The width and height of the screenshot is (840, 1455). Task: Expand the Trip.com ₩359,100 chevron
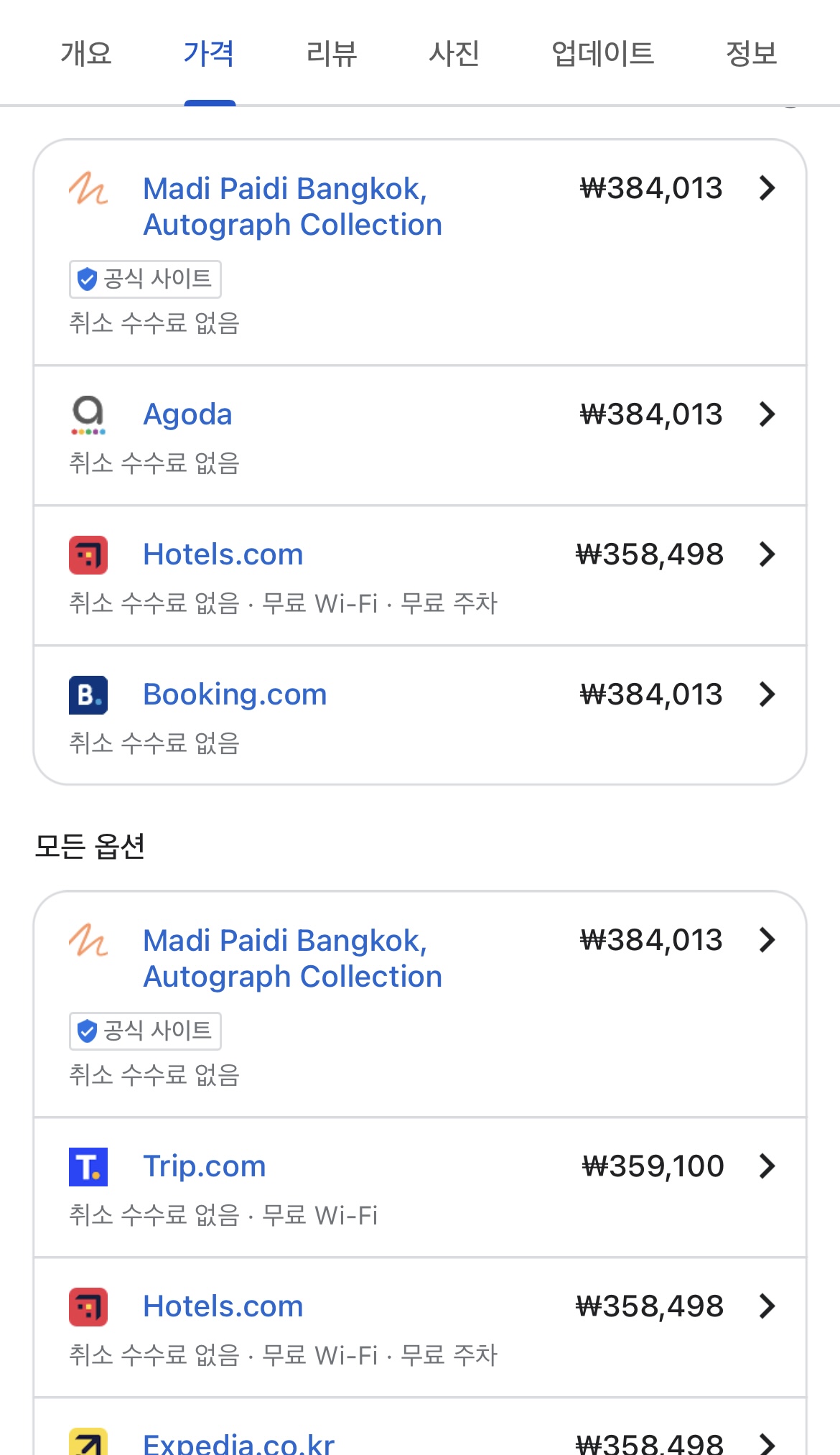click(x=767, y=1166)
